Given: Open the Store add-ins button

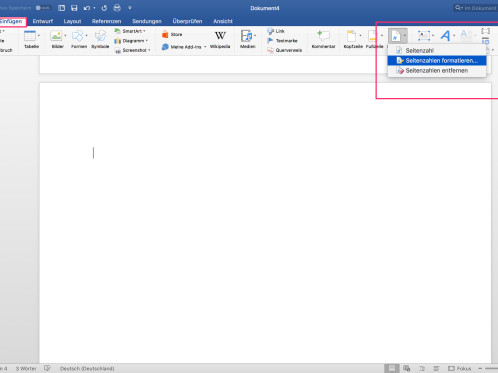Looking at the screenshot, I should click(172, 34).
